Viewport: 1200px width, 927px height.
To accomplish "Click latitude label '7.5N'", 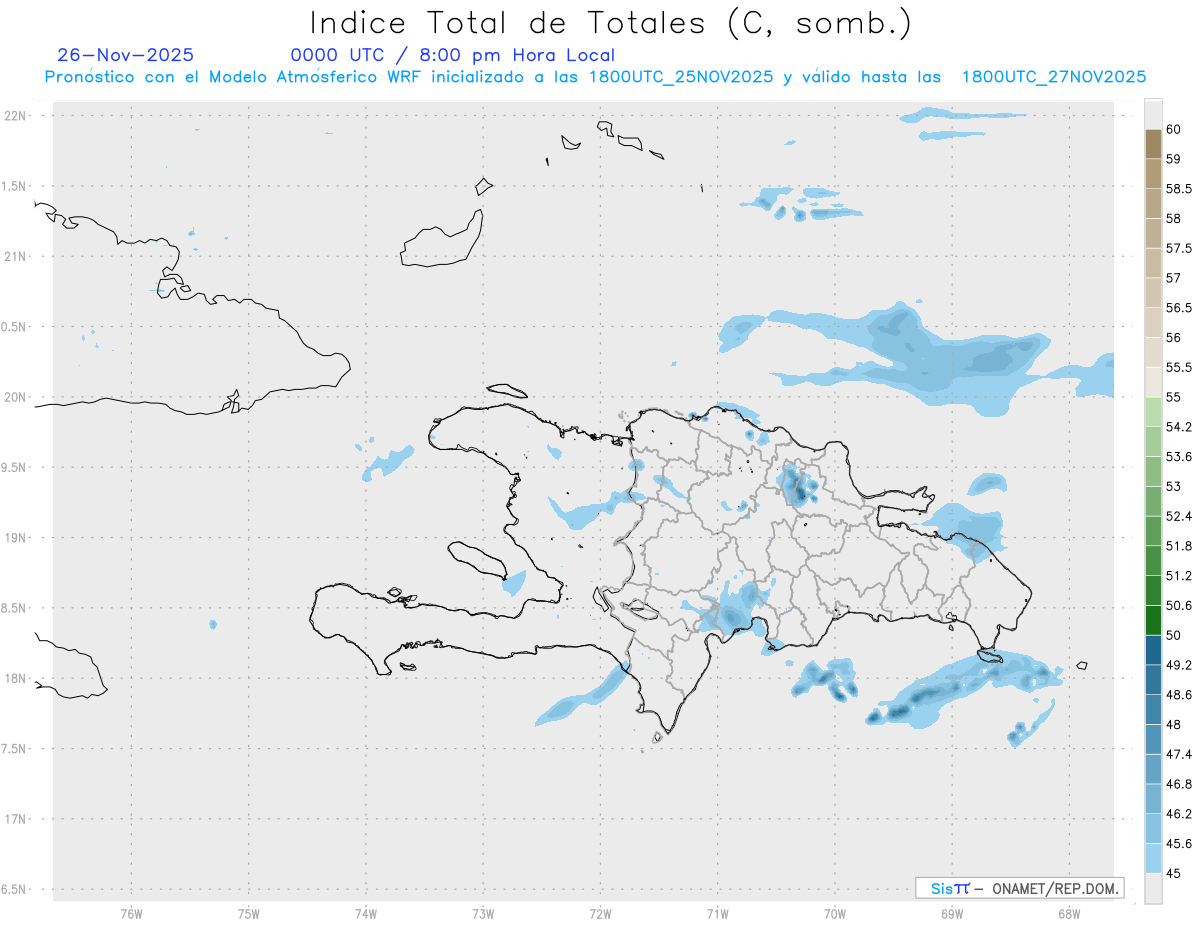I will (x=15, y=749).
